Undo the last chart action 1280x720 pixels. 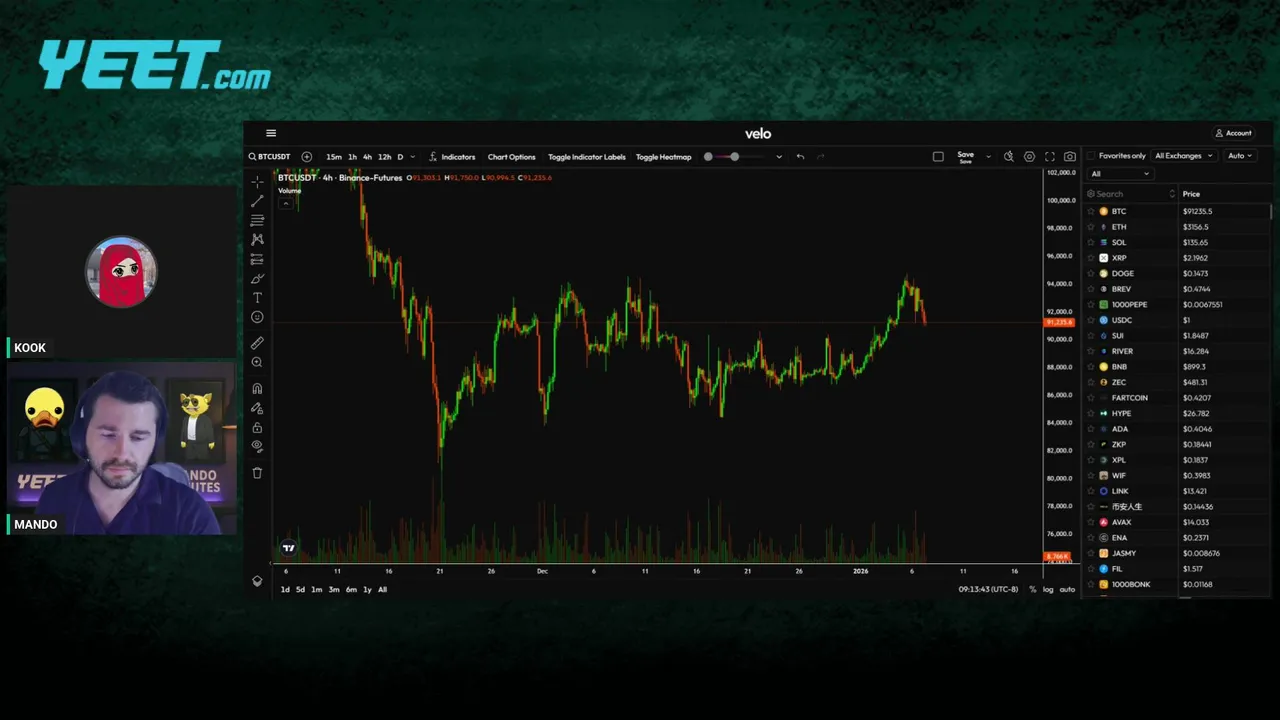(800, 157)
